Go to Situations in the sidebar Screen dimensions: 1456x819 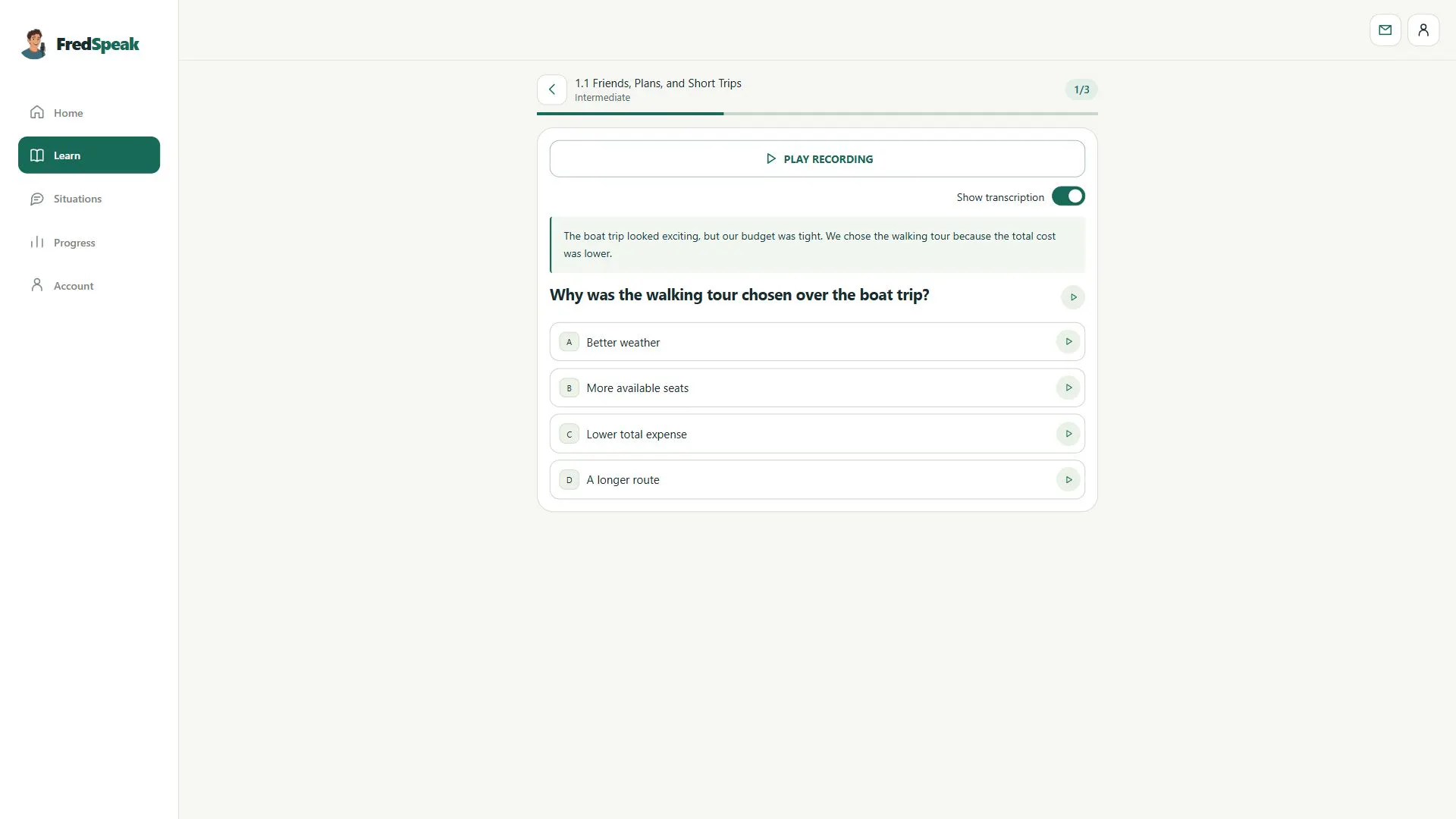(89, 199)
